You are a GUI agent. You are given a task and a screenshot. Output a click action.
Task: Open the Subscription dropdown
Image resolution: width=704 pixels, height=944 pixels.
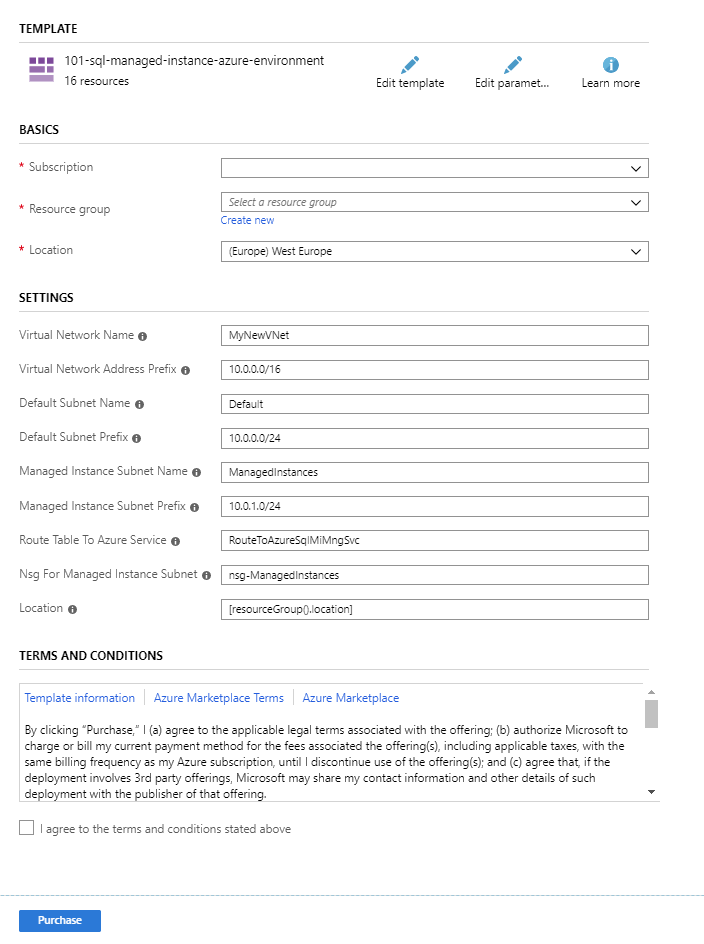coord(434,167)
